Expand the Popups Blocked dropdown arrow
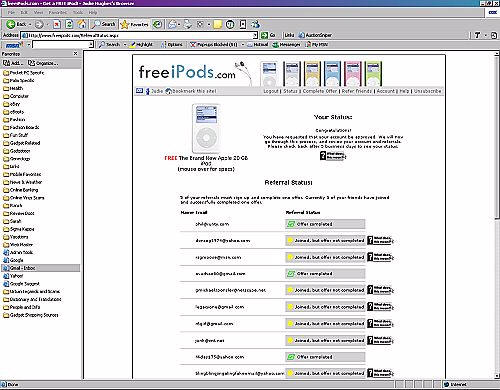500x390 pixels. click(x=243, y=44)
